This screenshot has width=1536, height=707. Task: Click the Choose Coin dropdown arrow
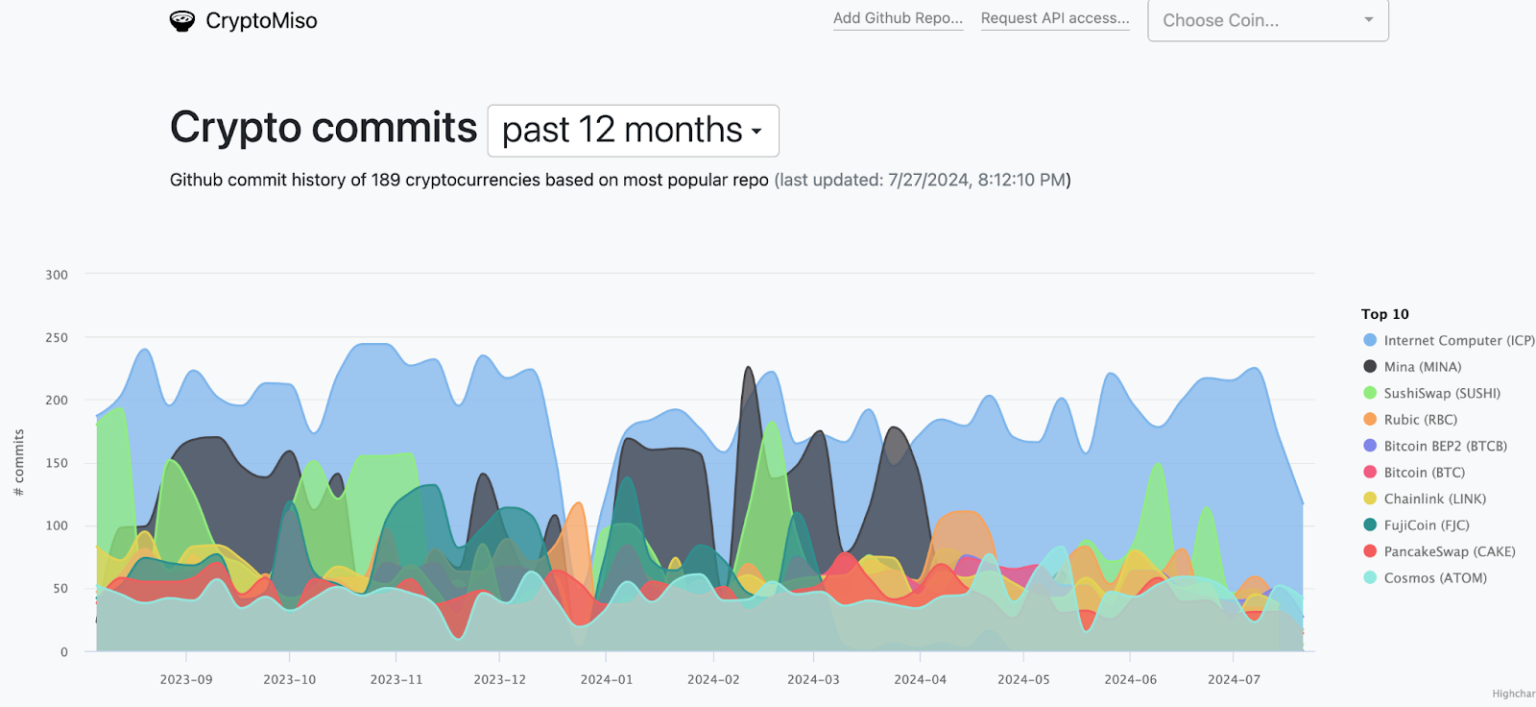pos(1370,20)
